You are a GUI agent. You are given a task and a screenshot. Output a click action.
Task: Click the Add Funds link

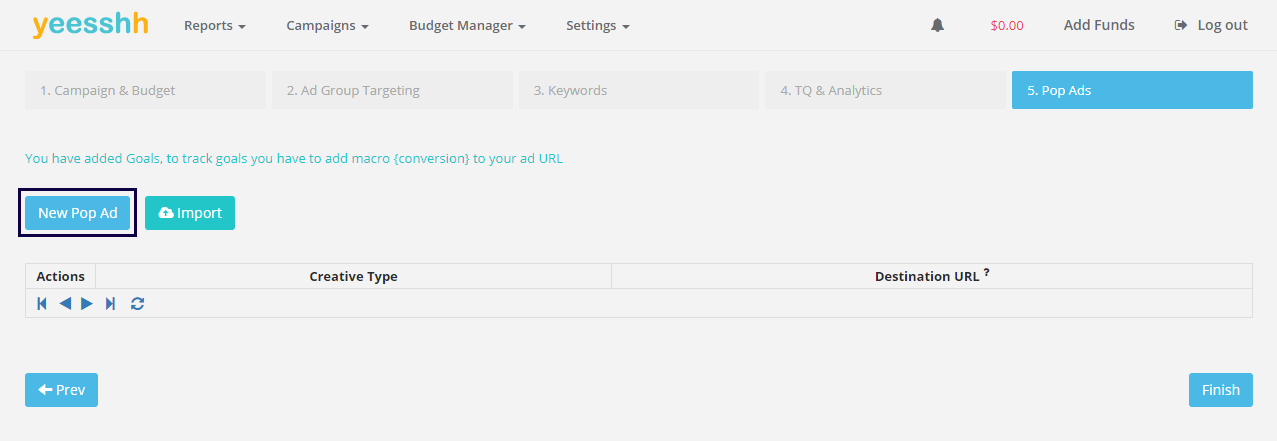(x=1099, y=25)
